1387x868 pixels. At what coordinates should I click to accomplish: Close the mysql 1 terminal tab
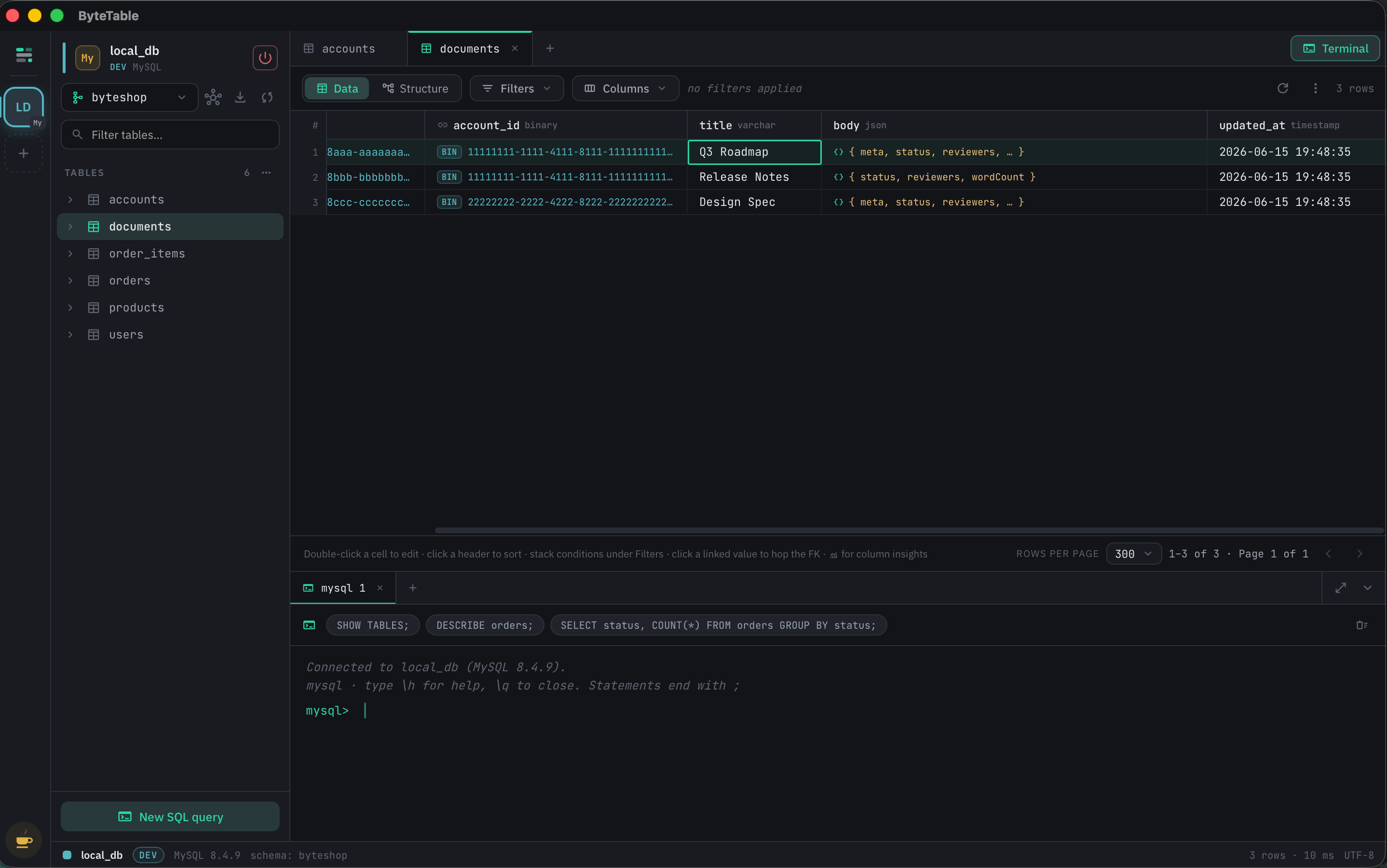(380, 588)
